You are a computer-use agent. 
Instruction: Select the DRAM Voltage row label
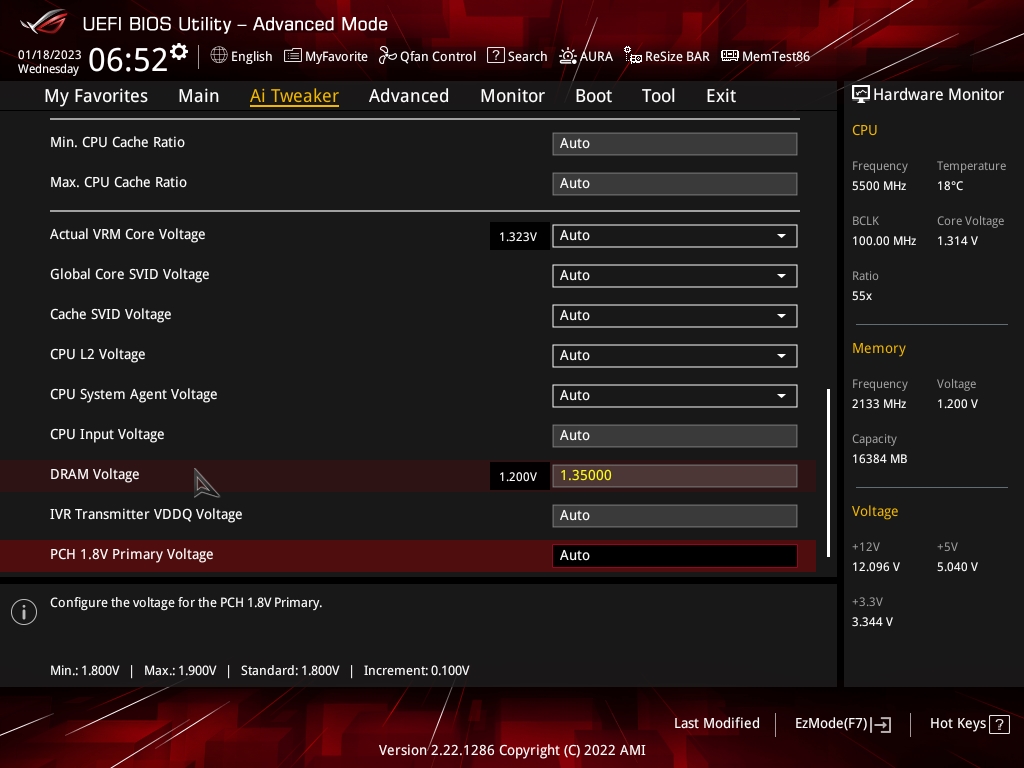coord(95,475)
